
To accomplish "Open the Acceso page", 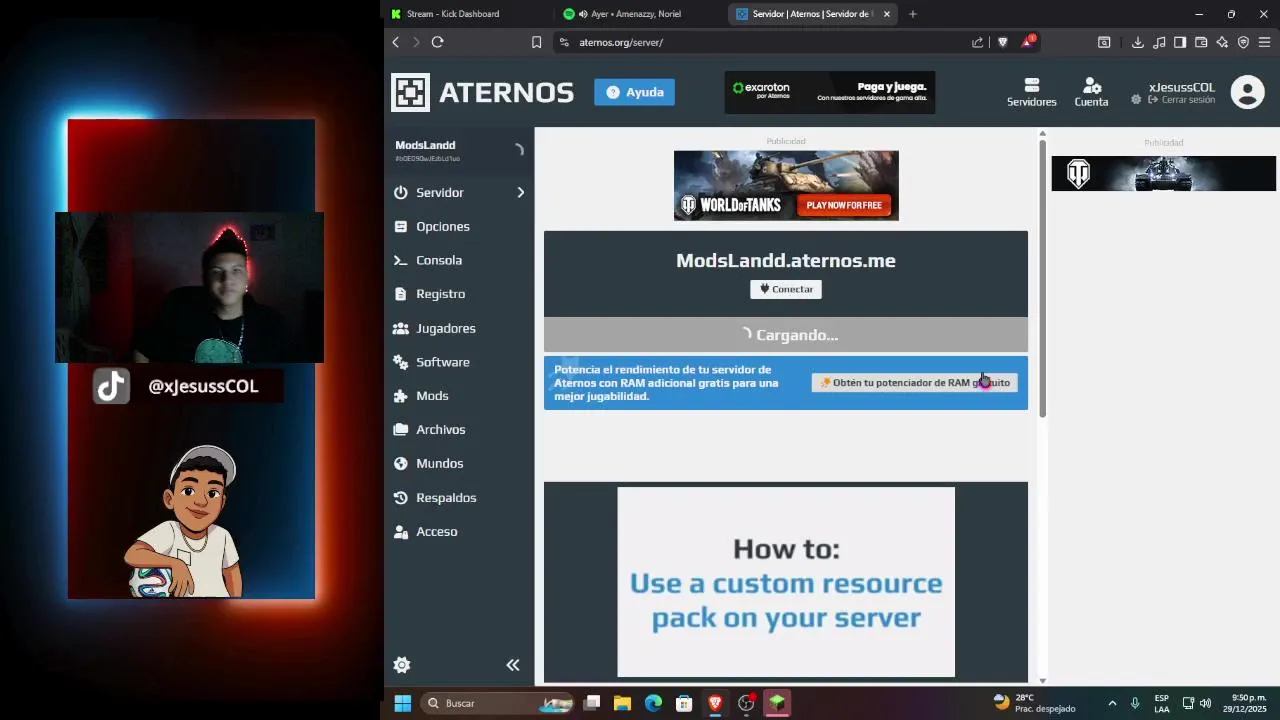I will coord(436,532).
